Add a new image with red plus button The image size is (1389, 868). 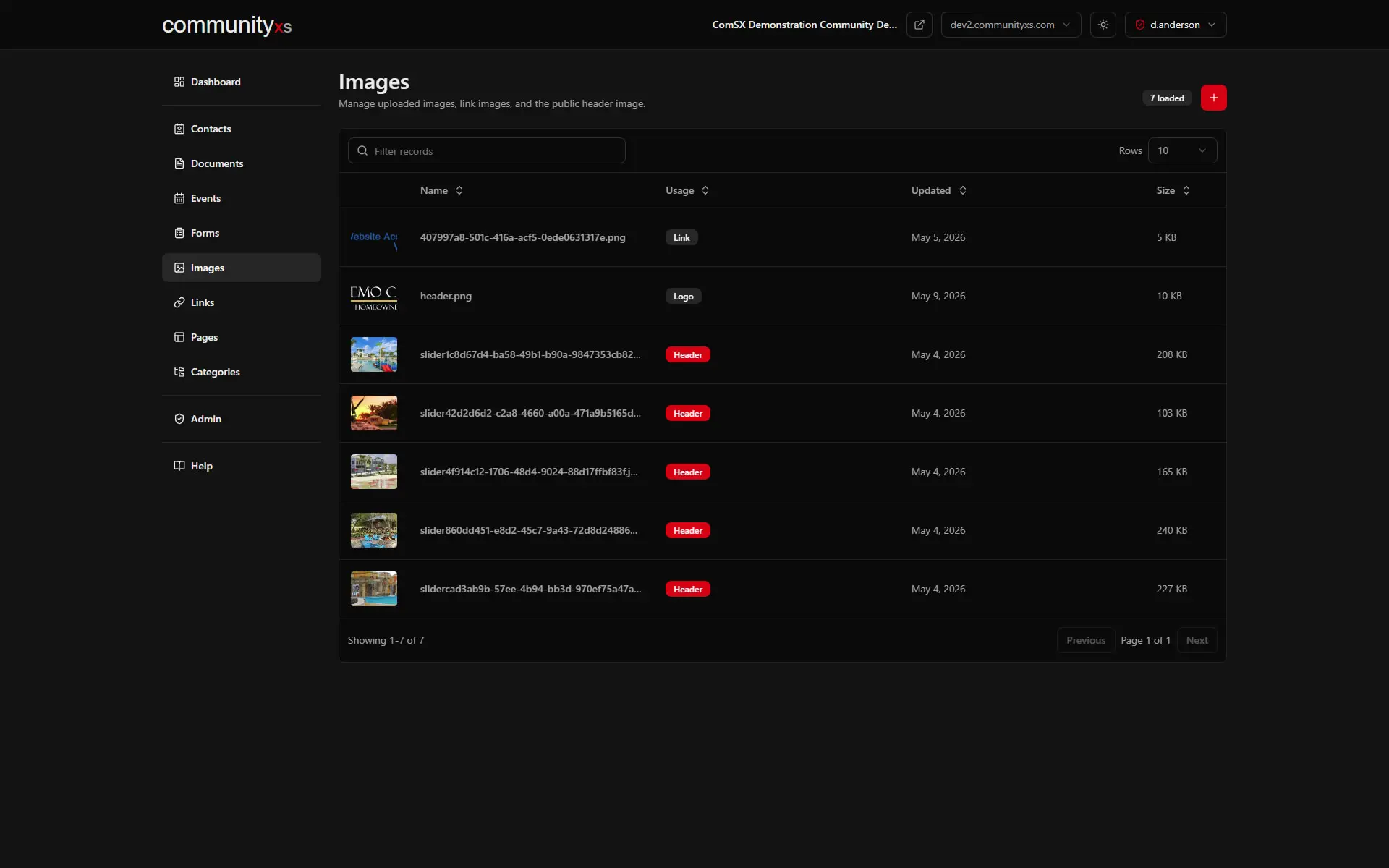[x=1214, y=98]
